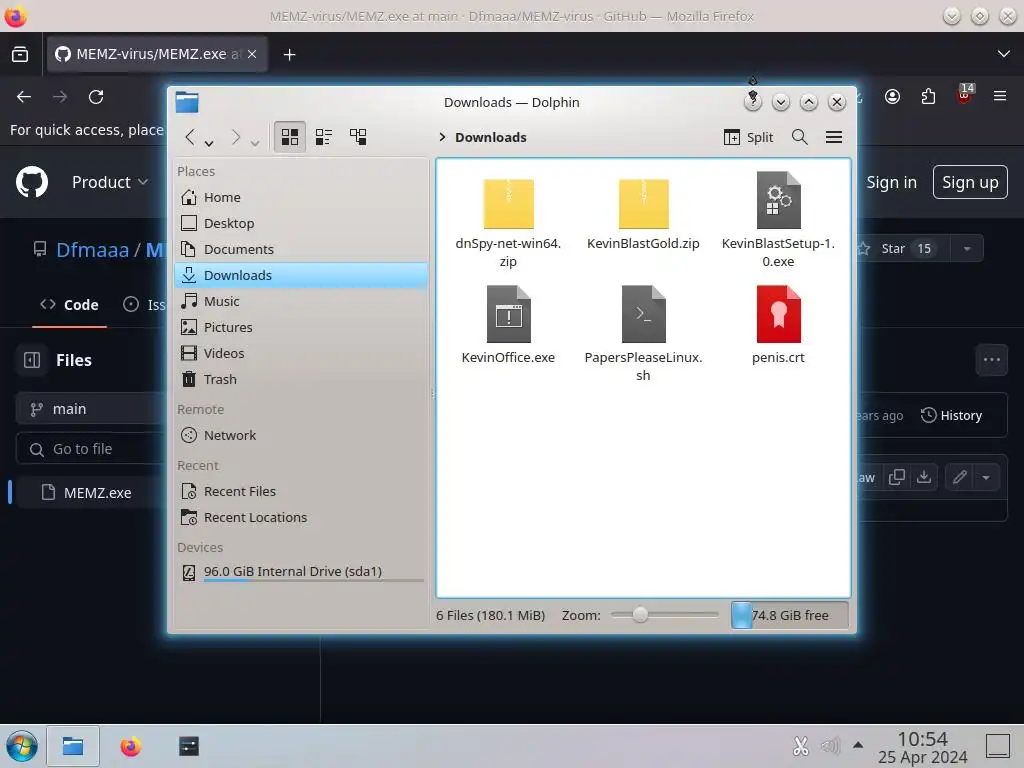Click the Dolphin zoom slider handle
This screenshot has width=1024, height=768.
point(640,615)
